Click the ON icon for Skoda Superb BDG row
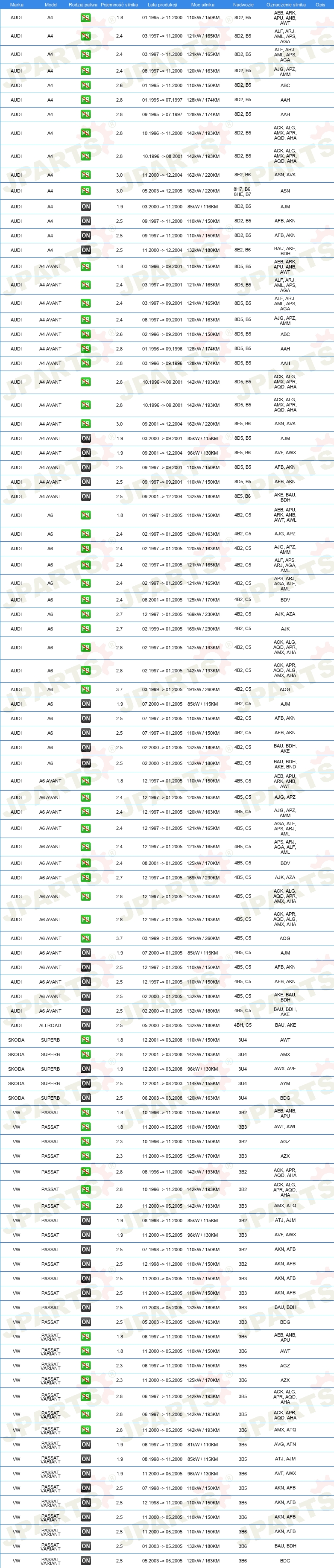 click(85, 1098)
